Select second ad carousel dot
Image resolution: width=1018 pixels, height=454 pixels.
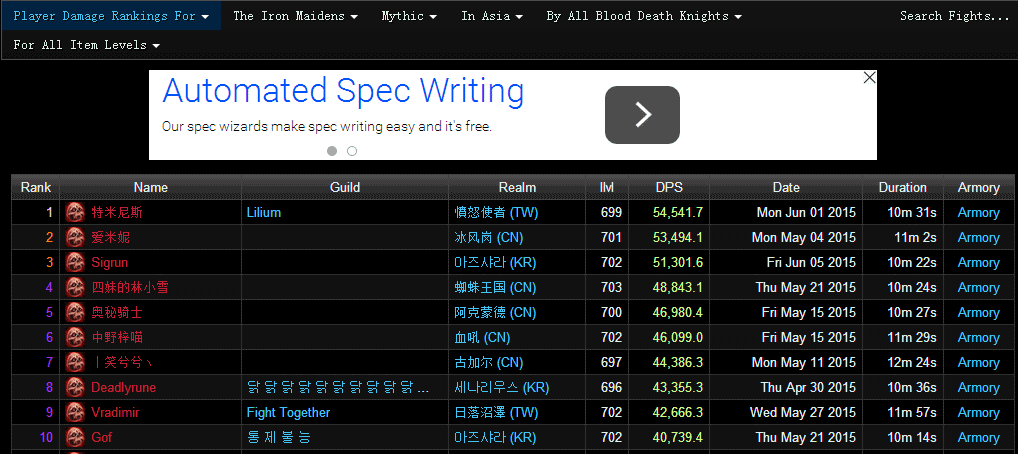tap(352, 151)
